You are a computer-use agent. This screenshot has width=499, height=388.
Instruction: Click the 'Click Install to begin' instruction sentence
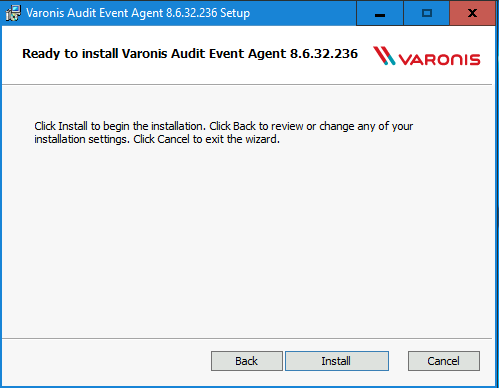pyautogui.click(x=120, y=126)
